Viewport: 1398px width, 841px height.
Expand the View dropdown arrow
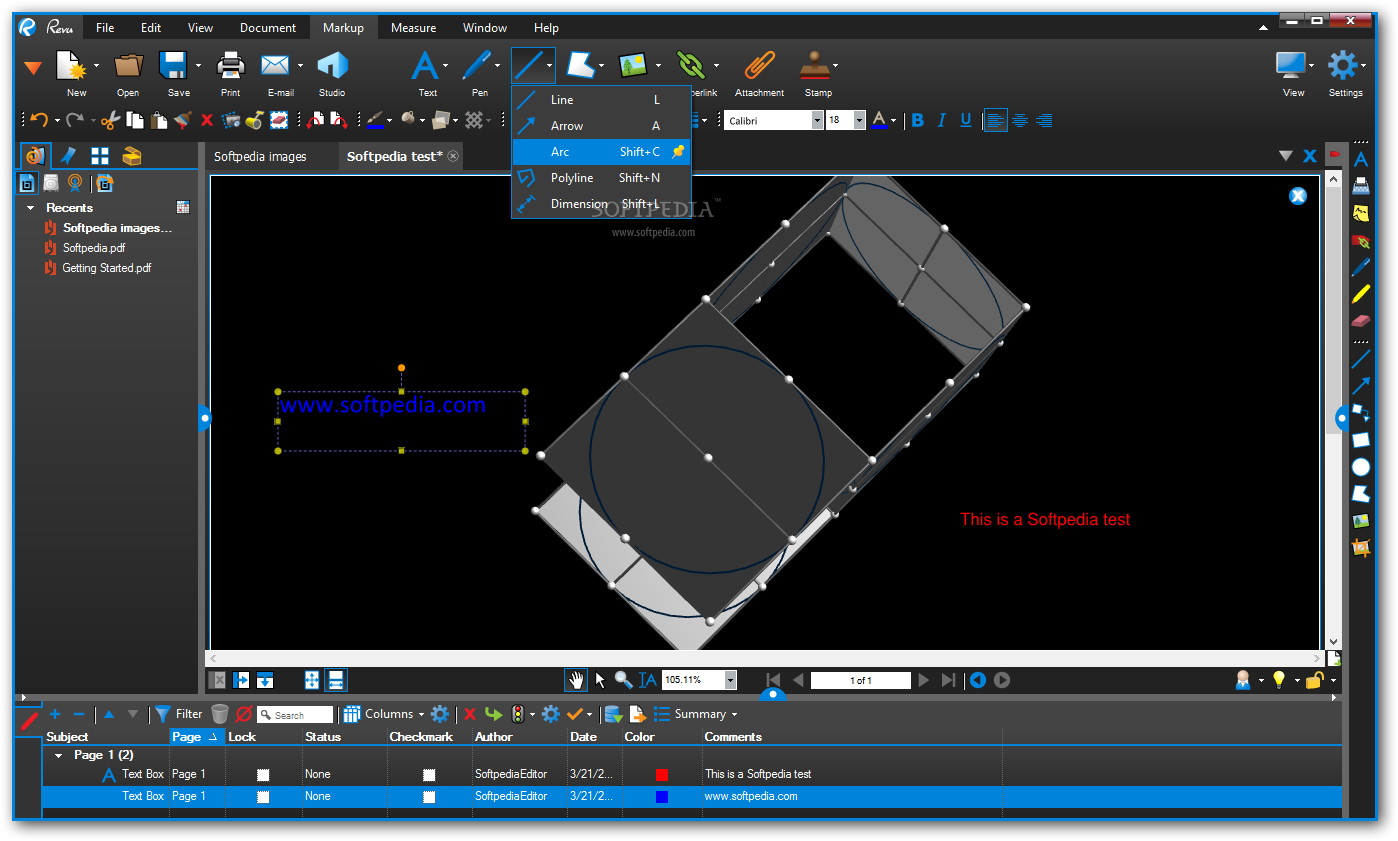pyautogui.click(x=1311, y=67)
